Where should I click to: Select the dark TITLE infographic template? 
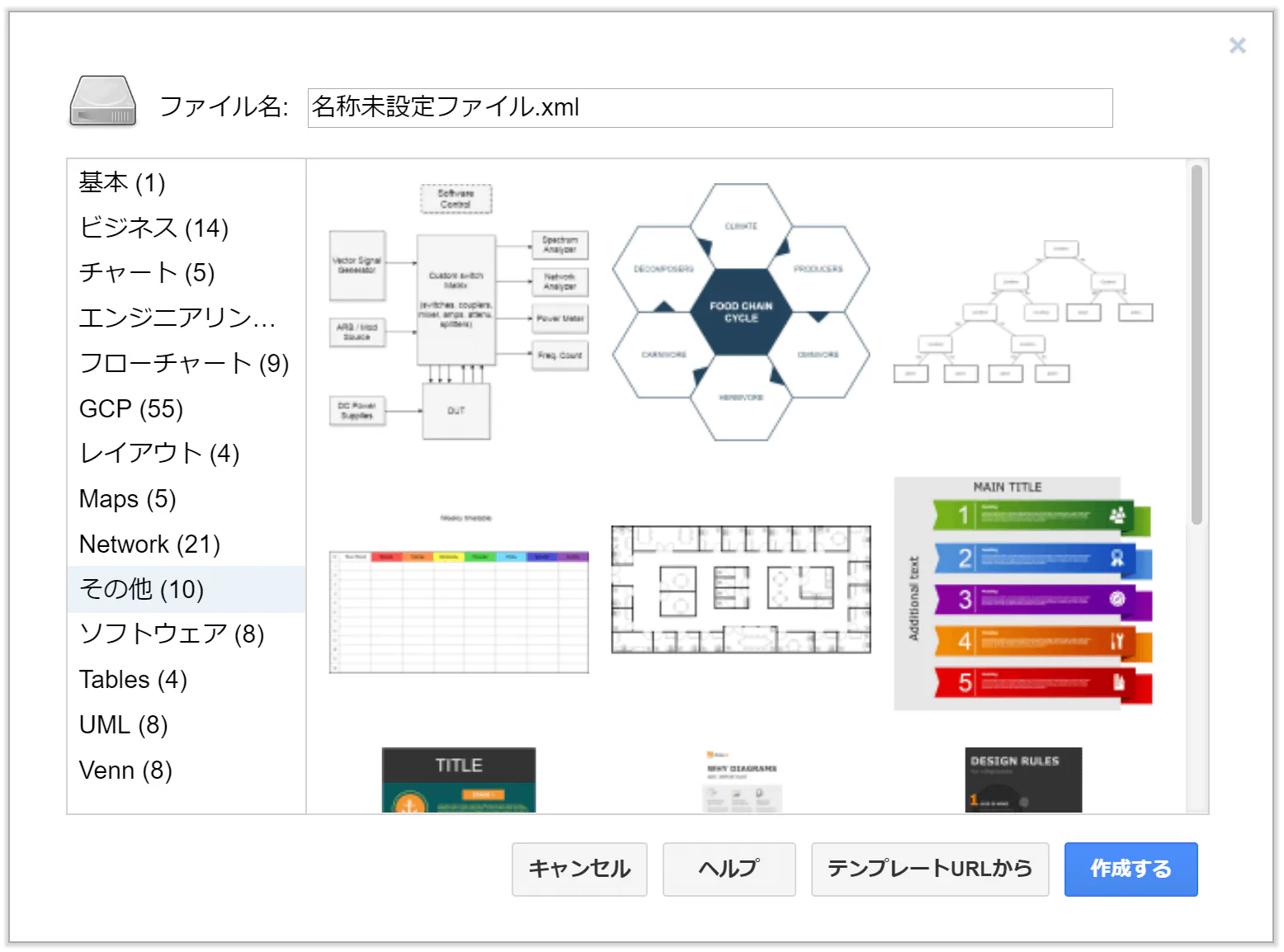click(459, 780)
